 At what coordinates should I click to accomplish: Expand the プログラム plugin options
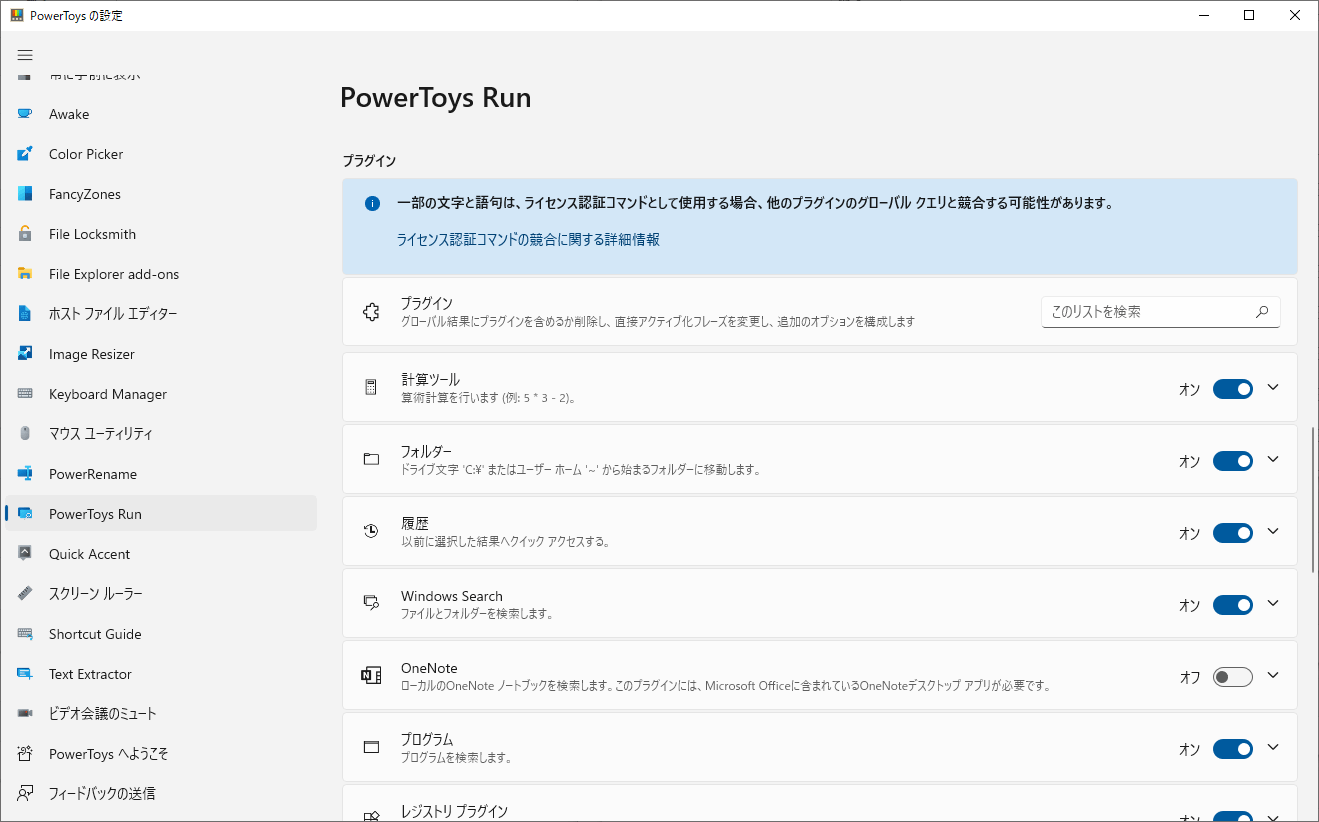[1273, 747]
